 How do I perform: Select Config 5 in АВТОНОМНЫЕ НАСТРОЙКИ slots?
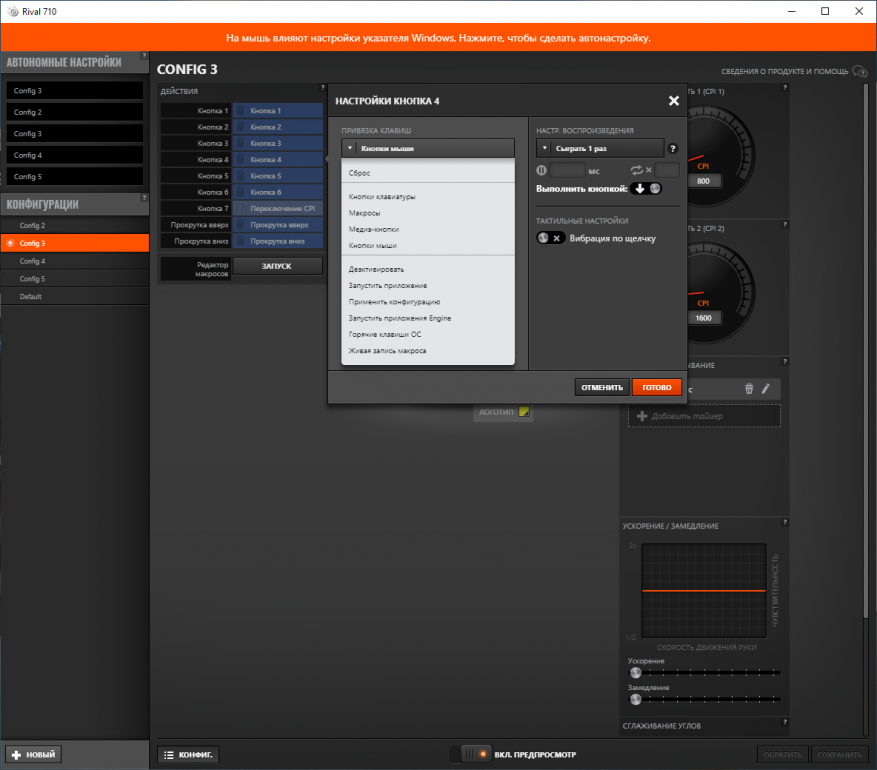pyautogui.click(x=75, y=176)
